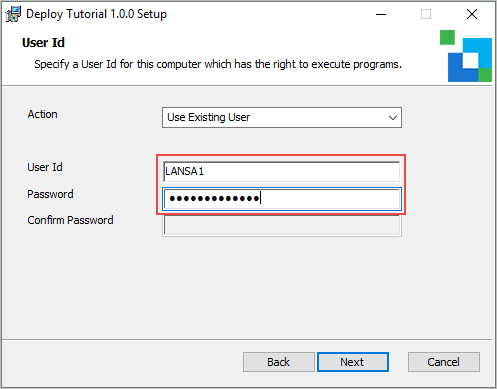Click the disabled Confirm Password field

(282, 226)
